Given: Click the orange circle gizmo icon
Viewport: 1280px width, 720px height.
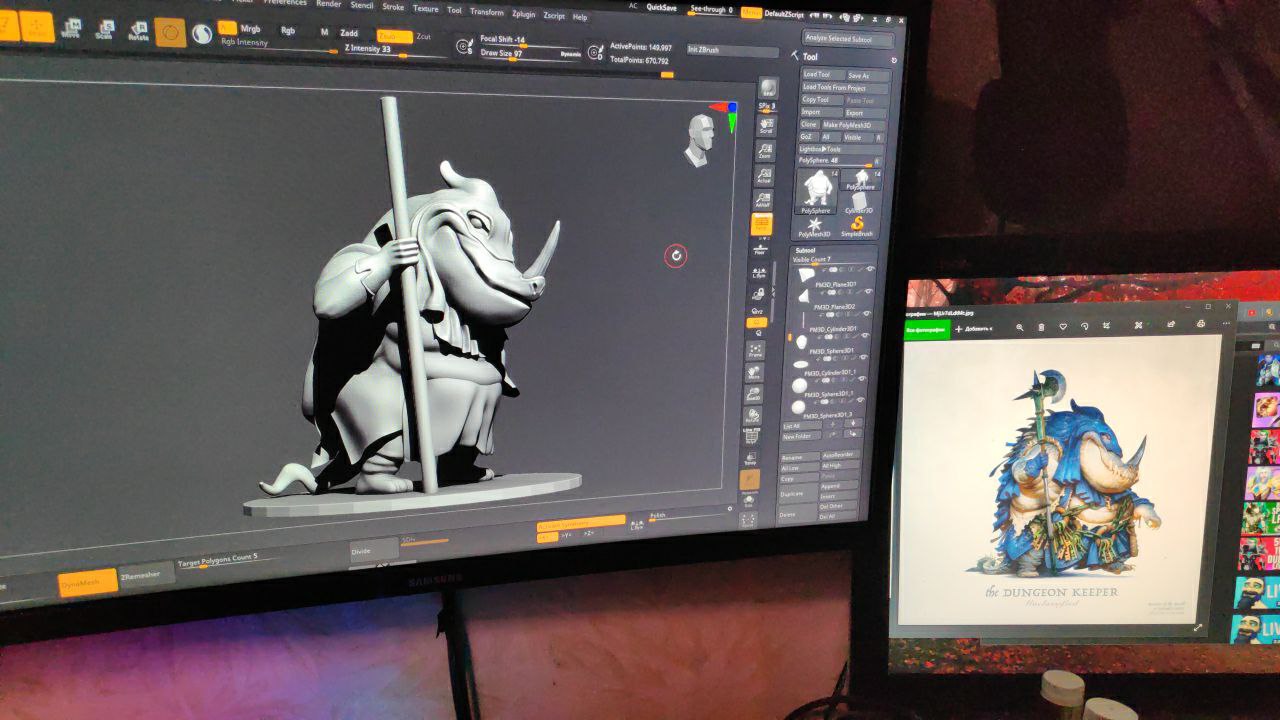Looking at the screenshot, I should tap(170, 33).
